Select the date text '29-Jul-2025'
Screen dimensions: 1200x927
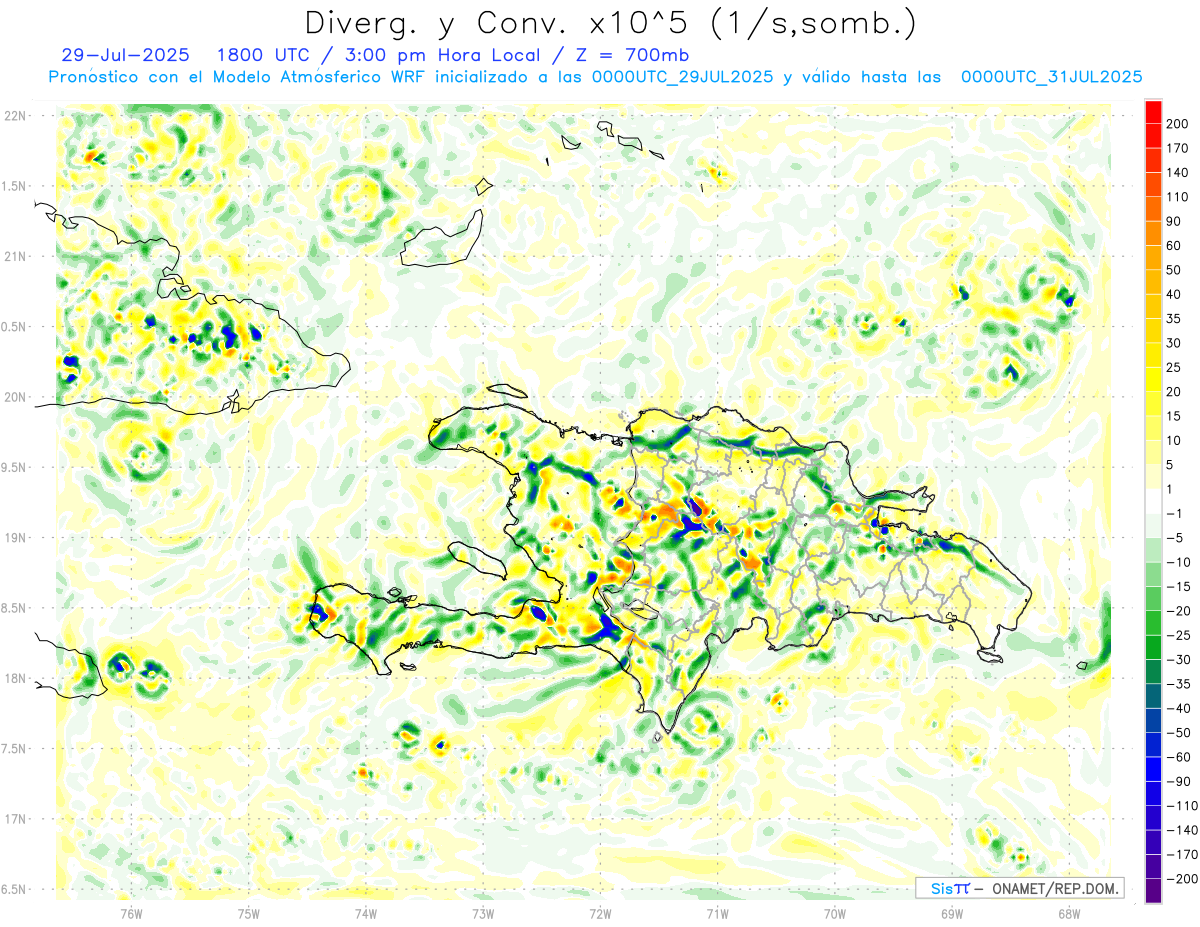pyautogui.click(x=126, y=55)
